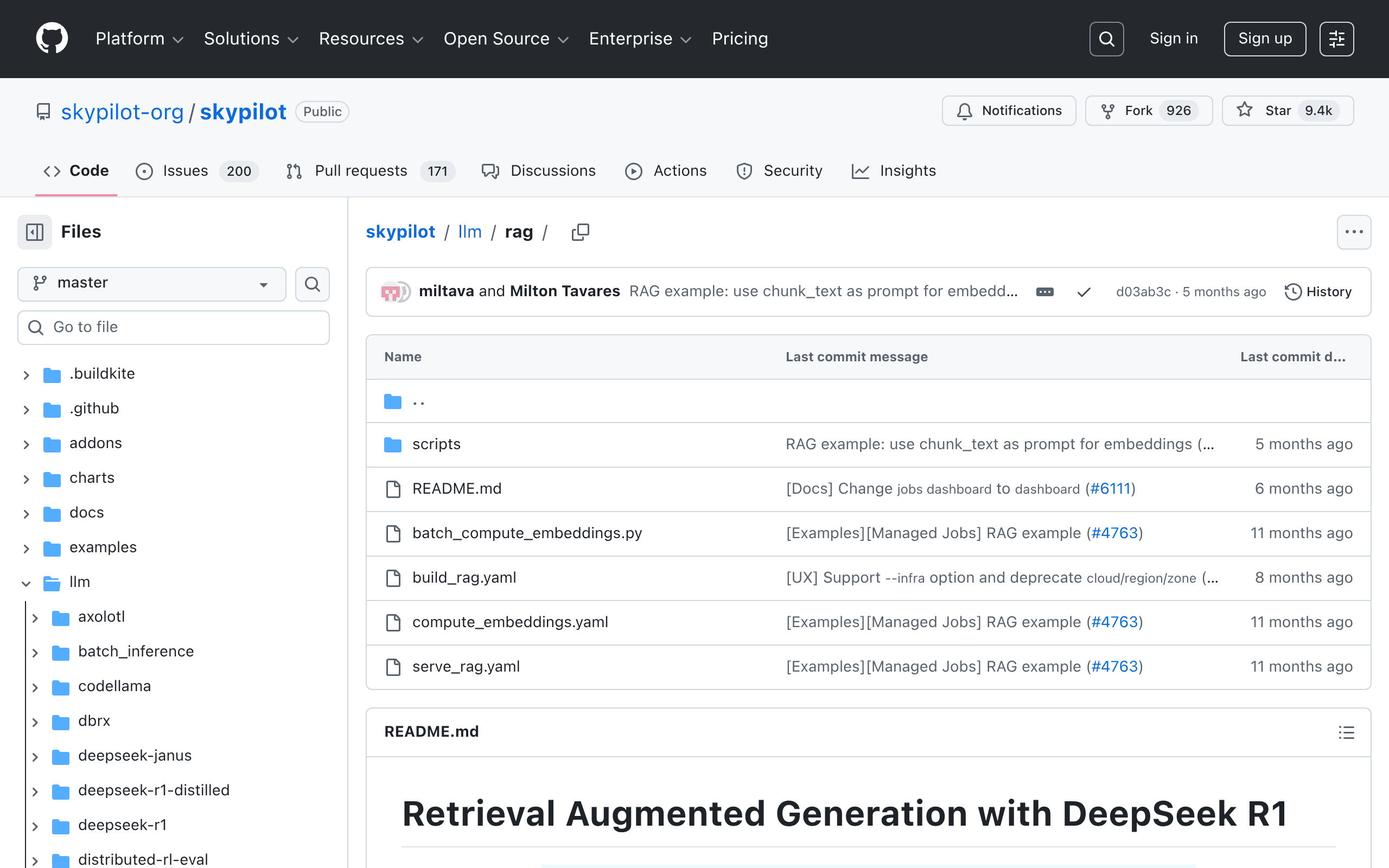
Task: Collapse the llm folder in tree
Action: pyautogui.click(x=27, y=583)
